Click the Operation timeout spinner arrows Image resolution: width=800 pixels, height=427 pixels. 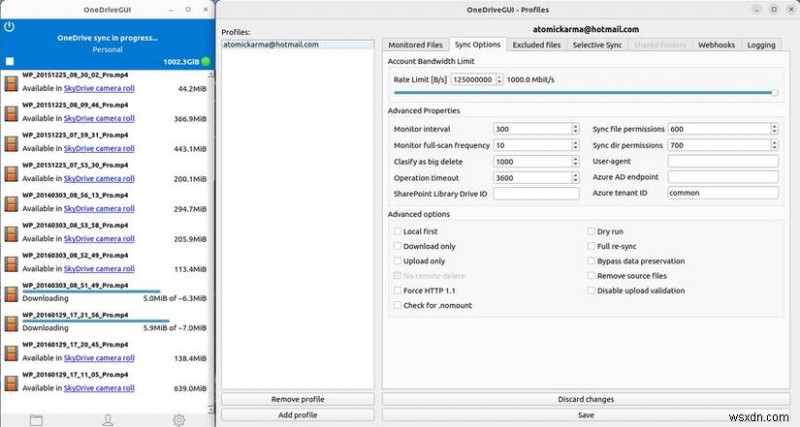[x=575, y=178]
